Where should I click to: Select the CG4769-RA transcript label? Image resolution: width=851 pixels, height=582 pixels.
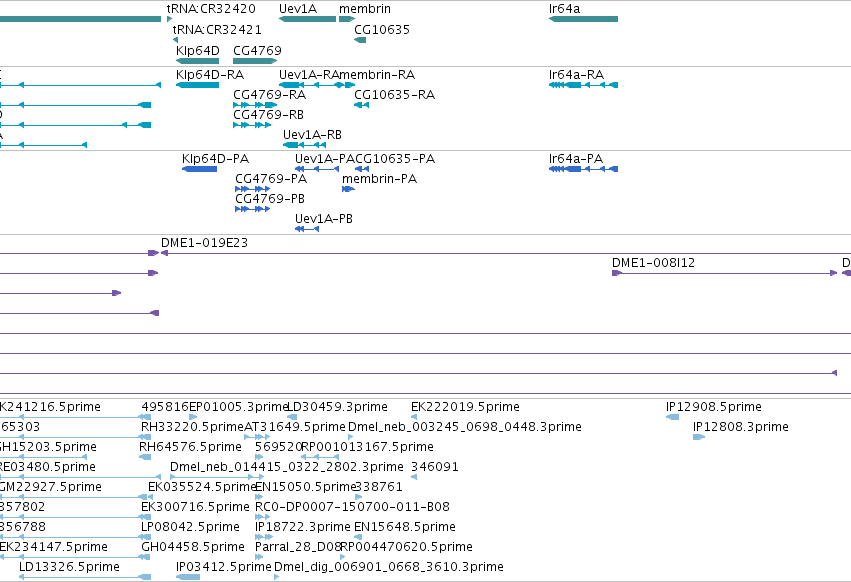click(270, 95)
